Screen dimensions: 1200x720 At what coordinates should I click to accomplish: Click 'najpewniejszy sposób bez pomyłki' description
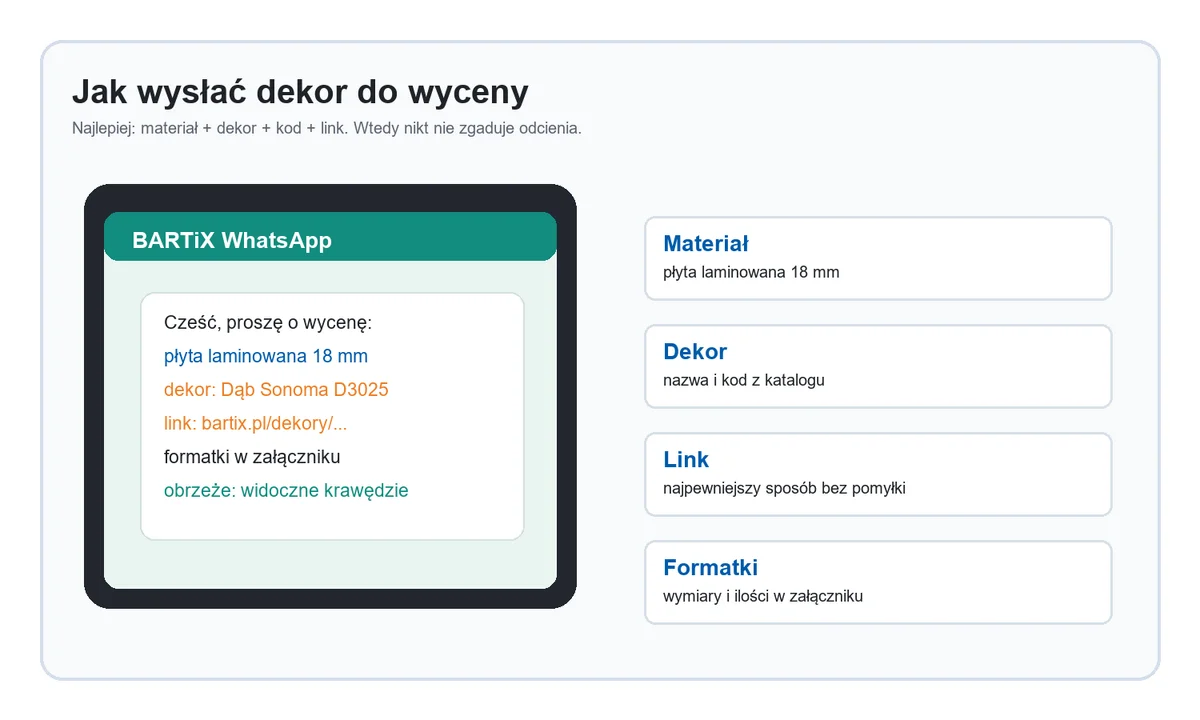tap(785, 488)
